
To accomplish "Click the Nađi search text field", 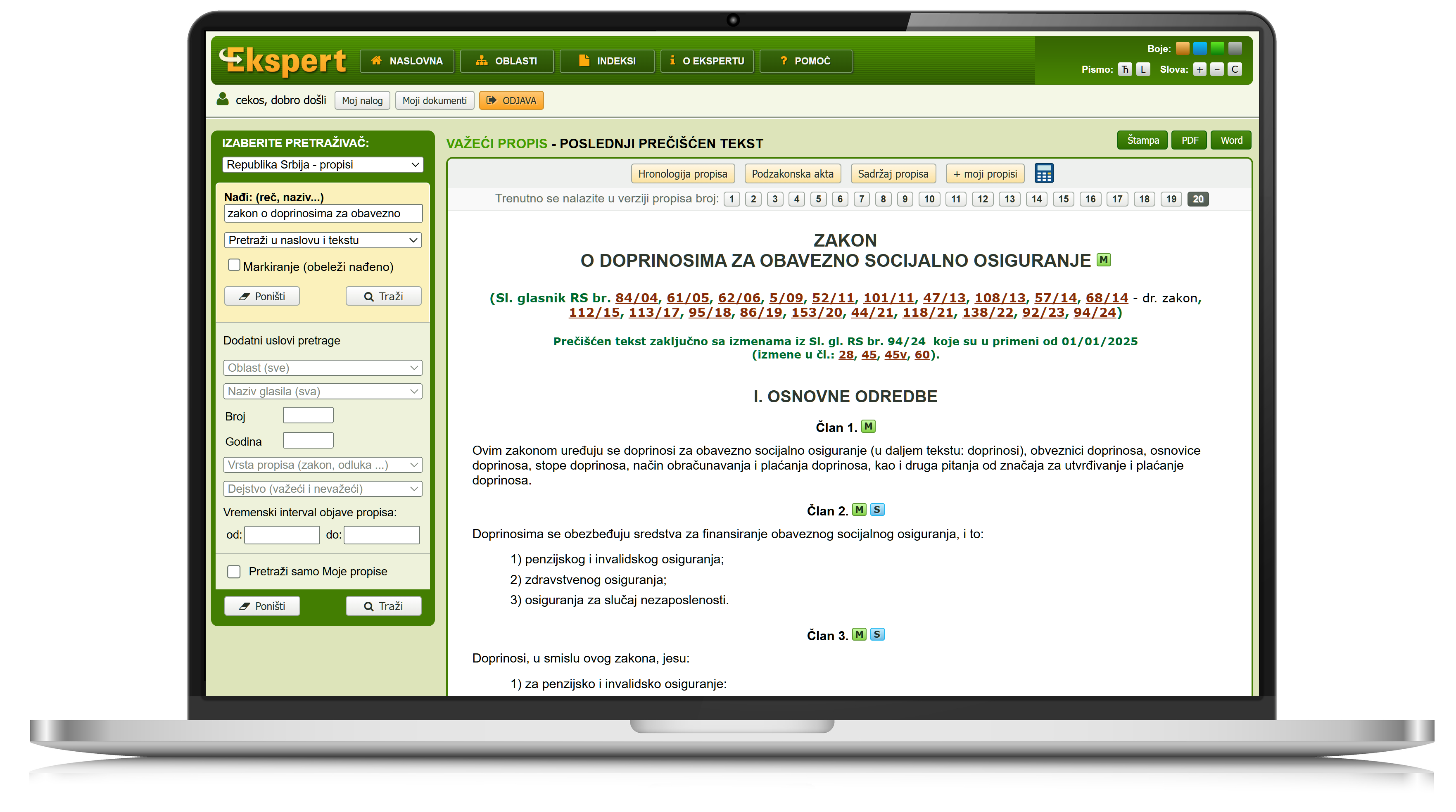I will pyautogui.click(x=323, y=214).
